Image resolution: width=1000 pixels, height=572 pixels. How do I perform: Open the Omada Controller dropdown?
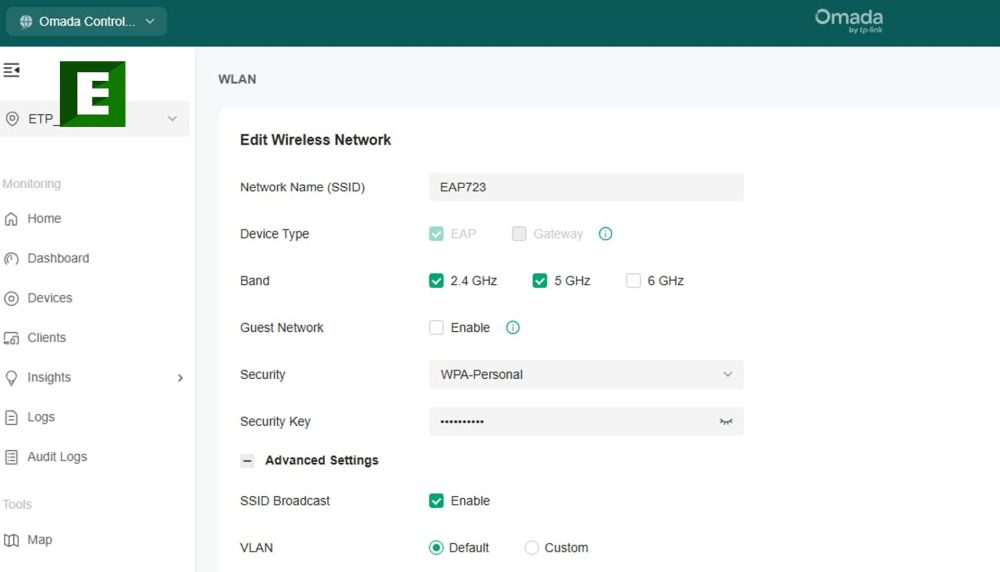coord(87,21)
